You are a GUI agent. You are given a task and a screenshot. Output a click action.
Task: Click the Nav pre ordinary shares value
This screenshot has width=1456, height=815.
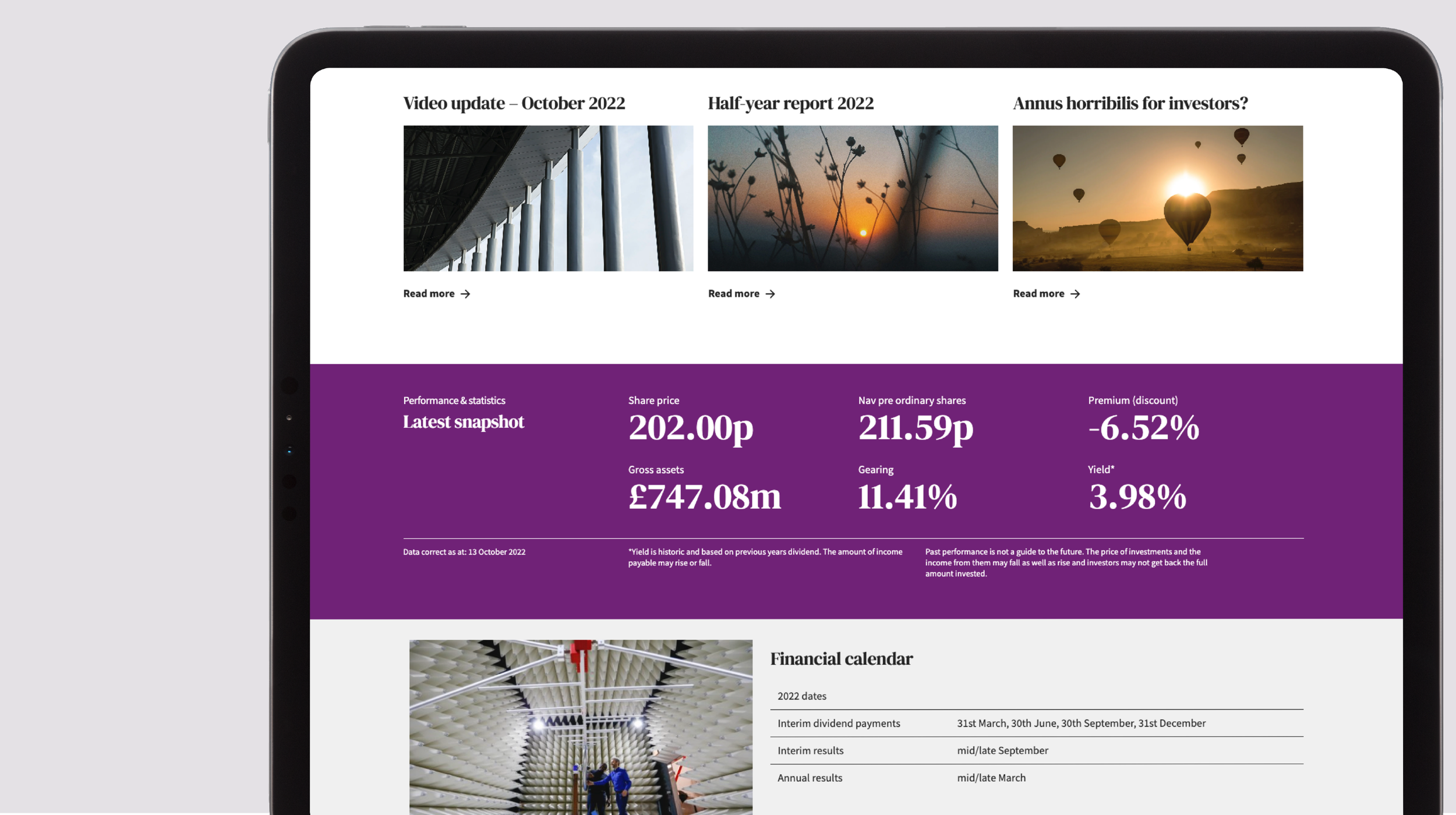(916, 428)
